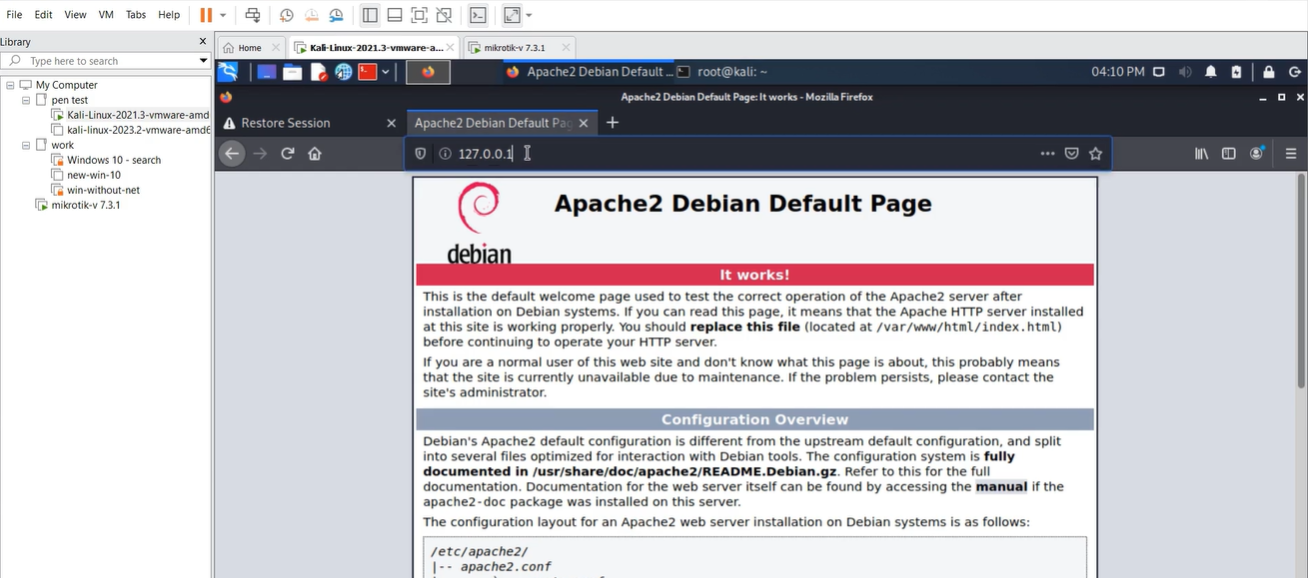The image size is (1308, 578).
Task: Toggle VMware full screen mode
Action: pyautogui.click(x=419, y=15)
